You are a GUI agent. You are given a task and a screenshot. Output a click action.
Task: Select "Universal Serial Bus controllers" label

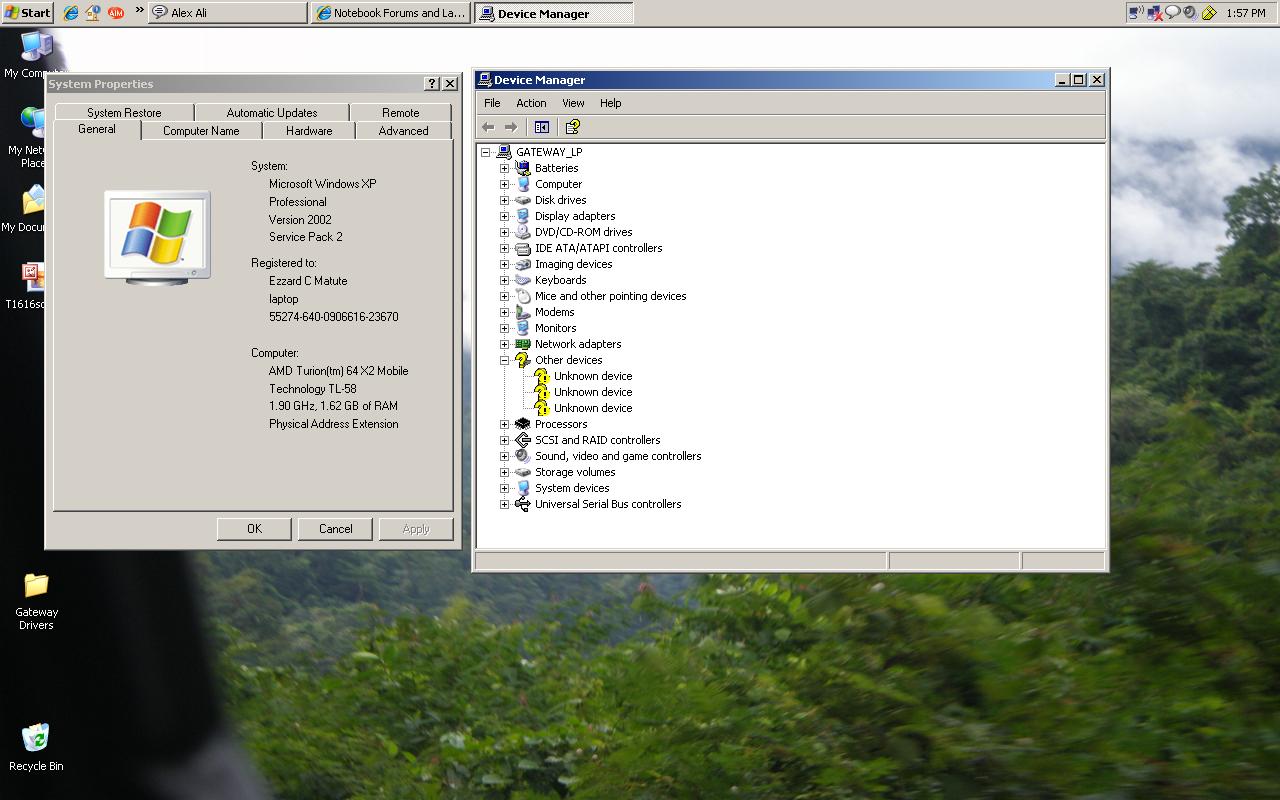click(608, 504)
